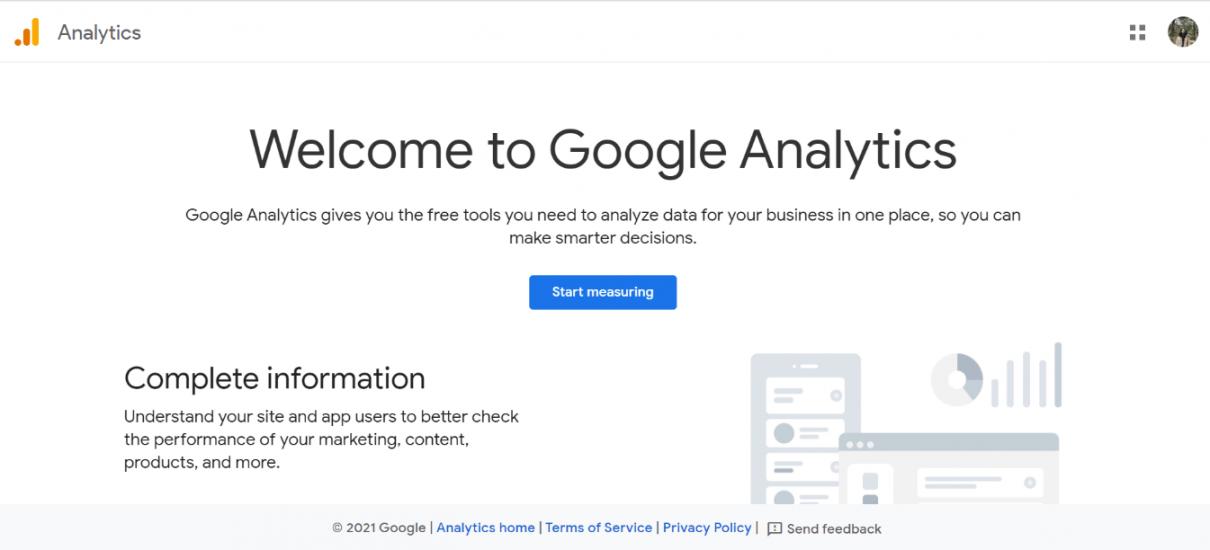This screenshot has width=1210, height=550.
Task: Click the orange Analytics logo icon
Action: [27, 33]
